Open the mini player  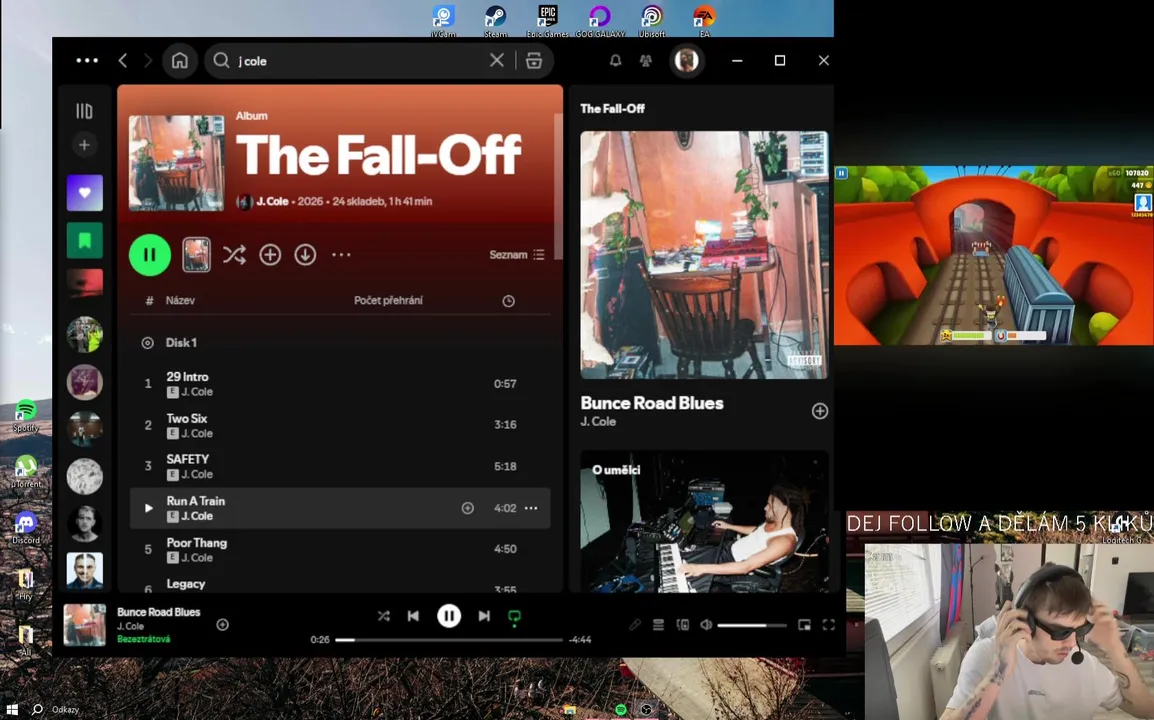804,625
